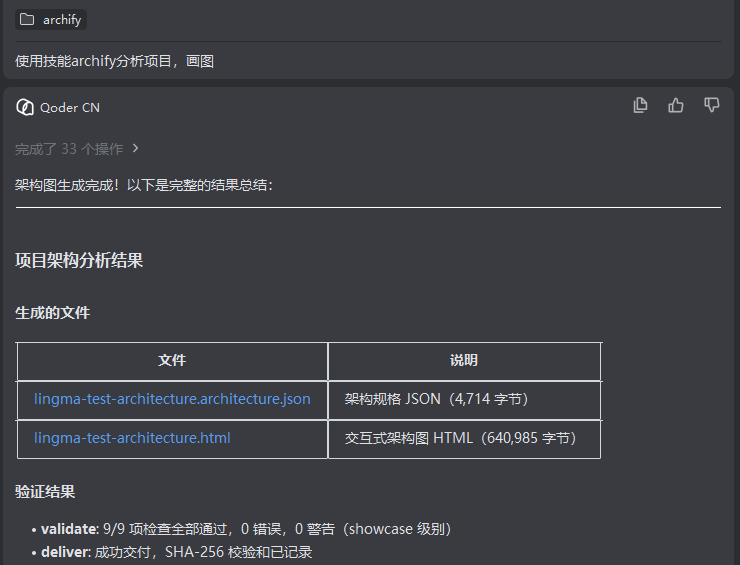
Task: Click the '架构规格 JSON (4,714 字节)' cell
Action: 464,400
